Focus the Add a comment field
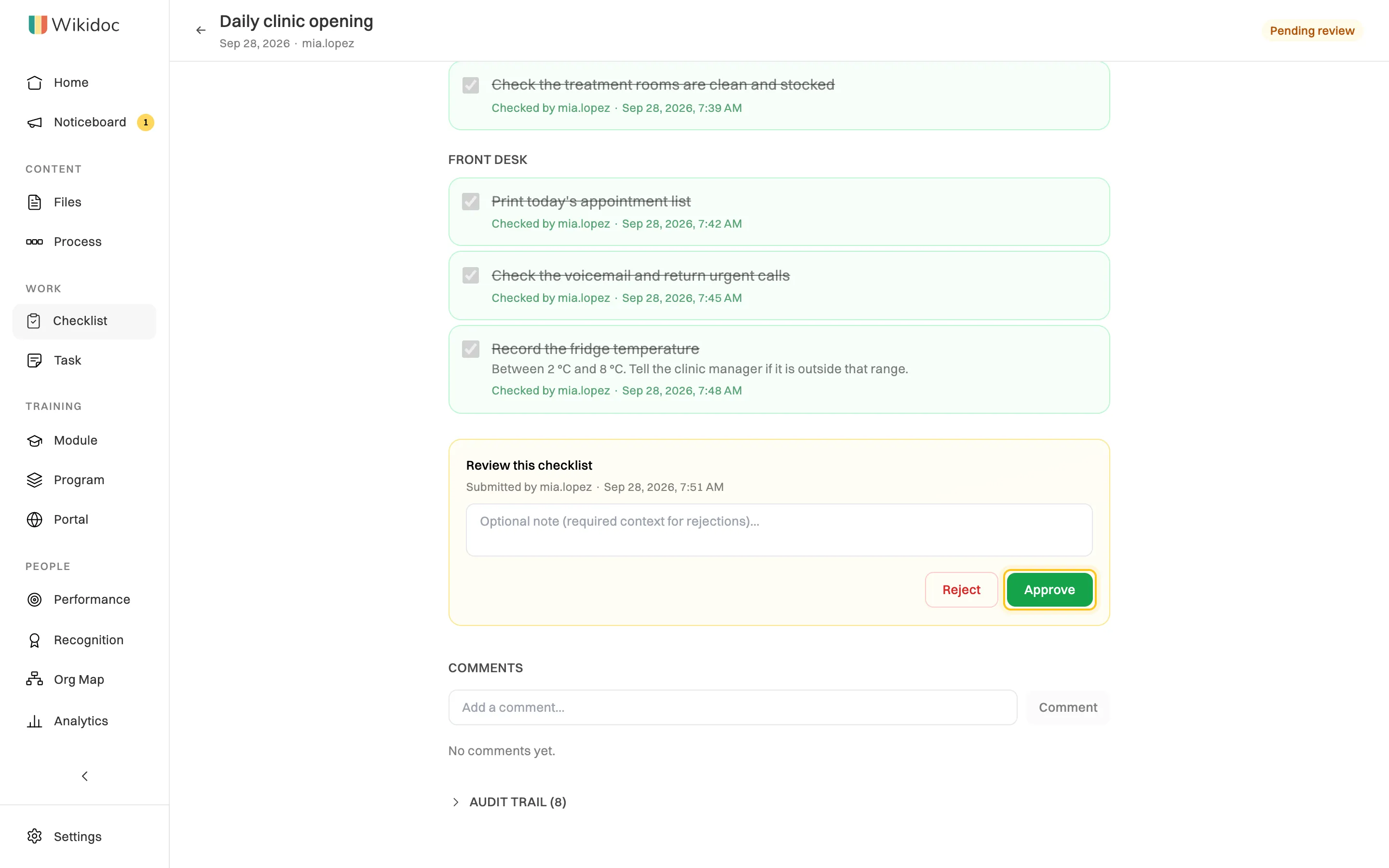The height and width of the screenshot is (868, 1389). [733, 707]
